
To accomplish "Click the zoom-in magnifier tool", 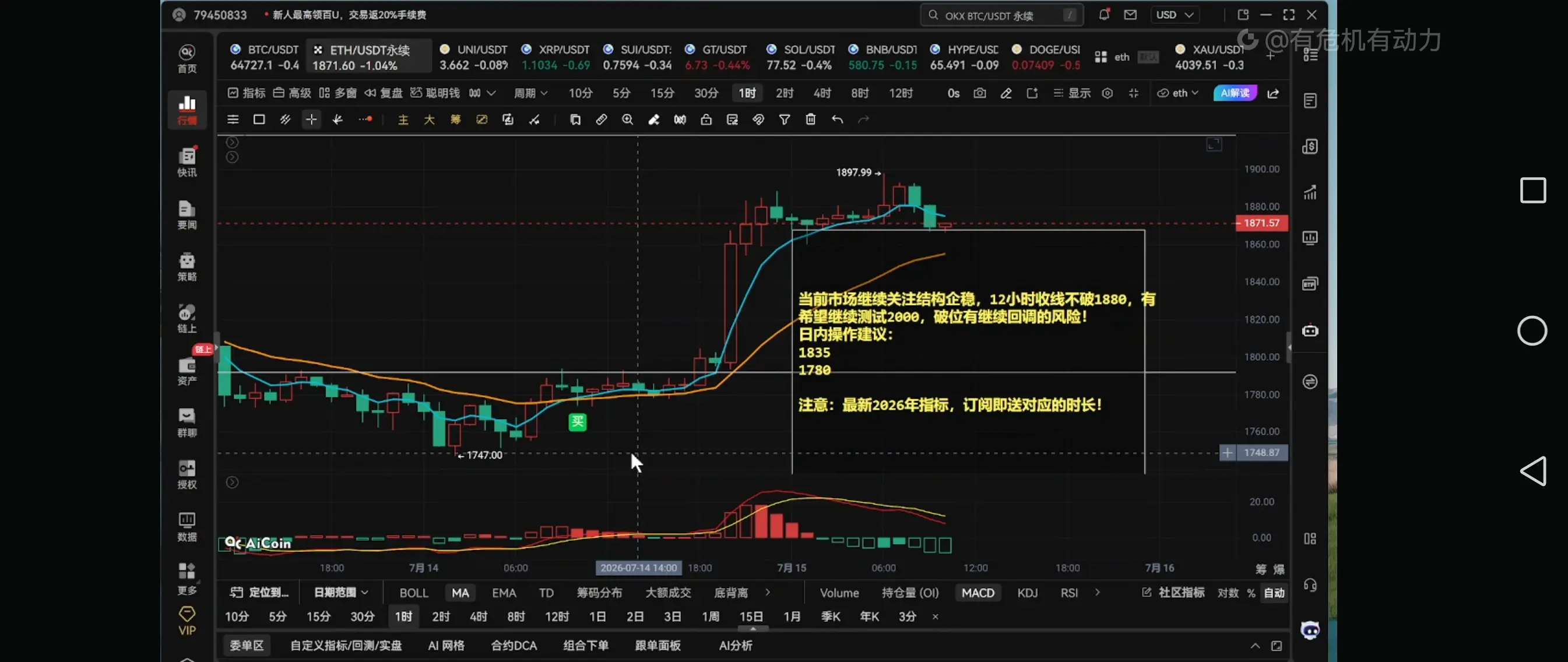I will coord(627,119).
